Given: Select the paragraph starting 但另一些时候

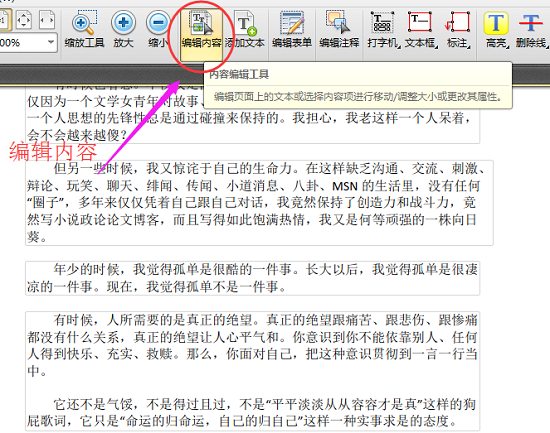Looking at the screenshot, I should (x=259, y=203).
